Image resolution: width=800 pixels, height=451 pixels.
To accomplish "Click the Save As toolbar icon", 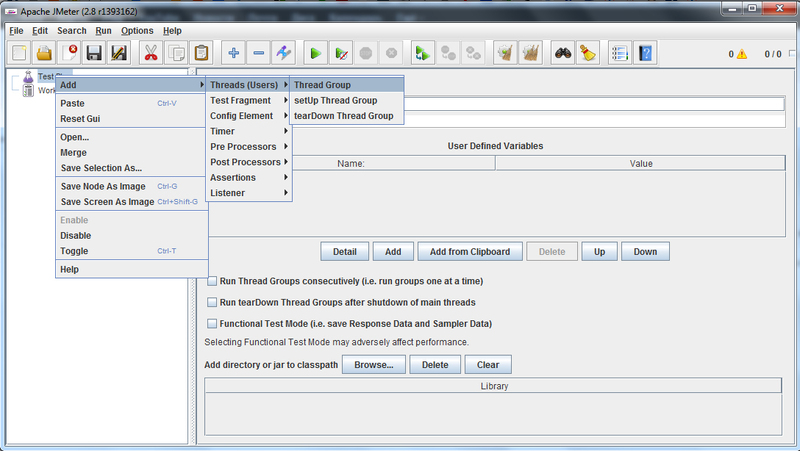I will click(119, 53).
